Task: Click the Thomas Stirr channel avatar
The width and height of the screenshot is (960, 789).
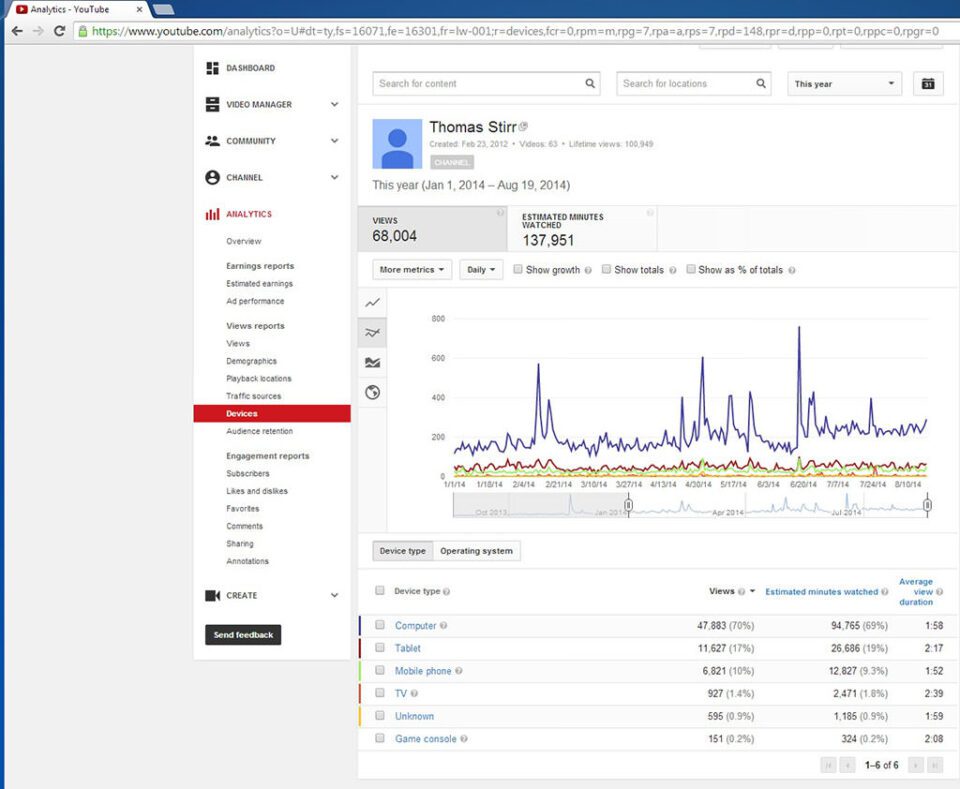Action: (397, 144)
